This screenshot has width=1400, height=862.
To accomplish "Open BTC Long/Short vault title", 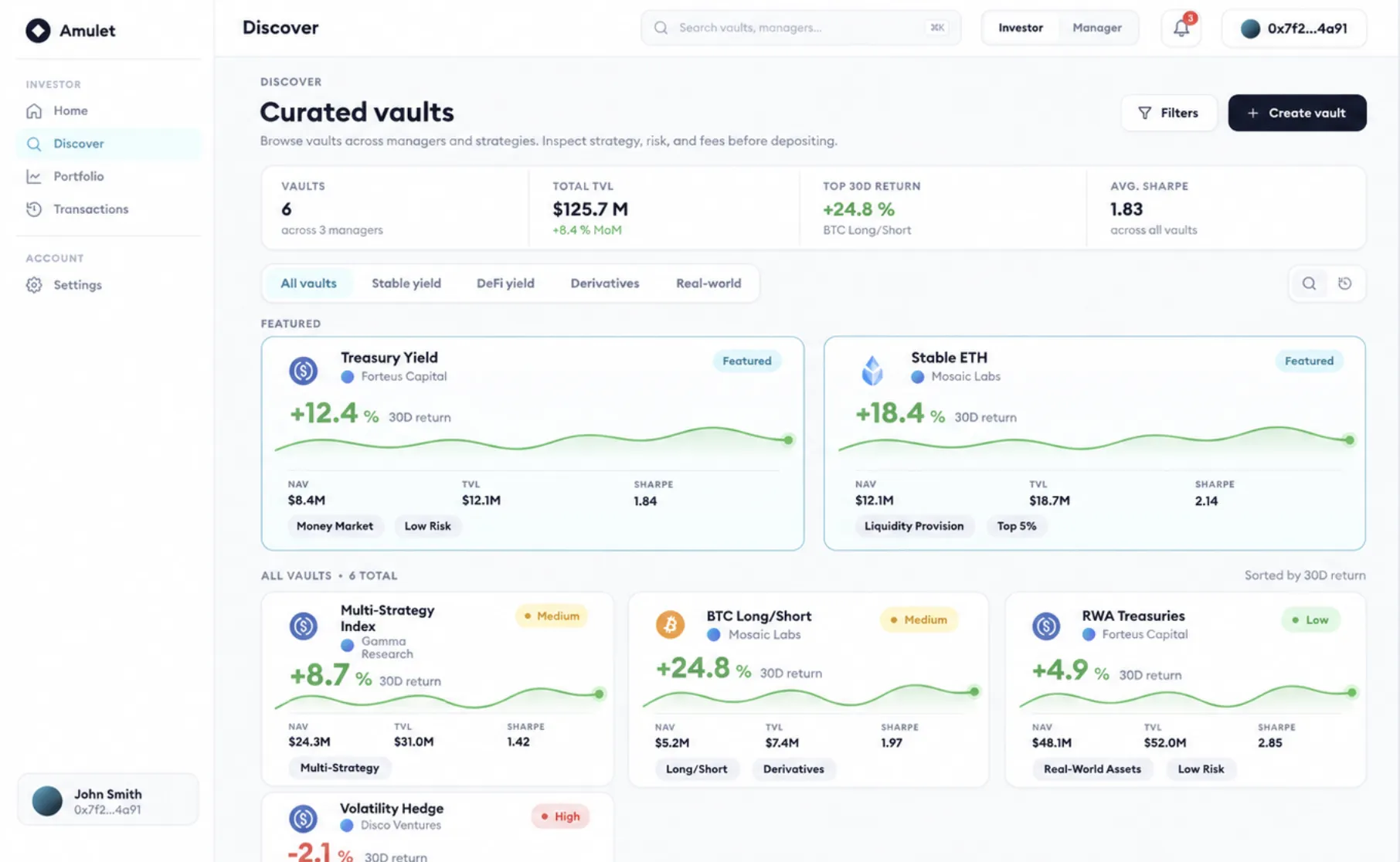I will pyautogui.click(x=759, y=616).
